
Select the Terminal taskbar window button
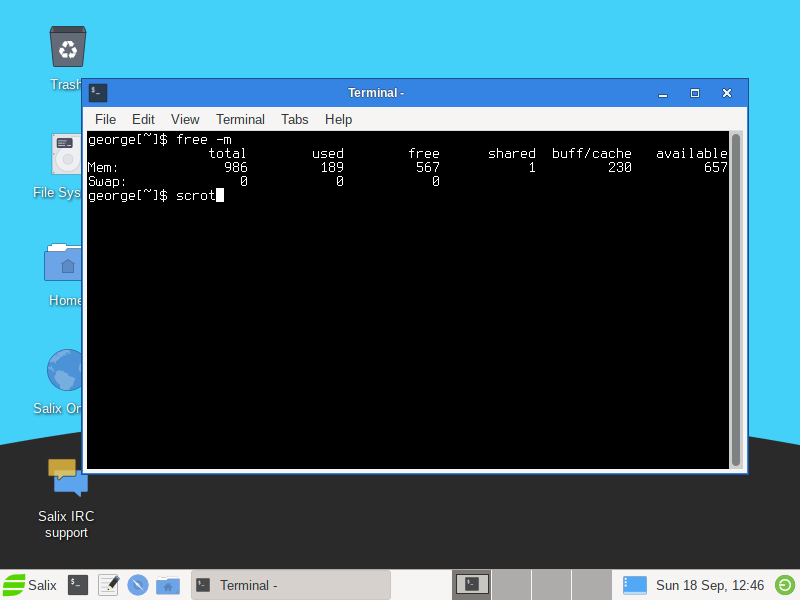pyautogui.click(x=291, y=585)
